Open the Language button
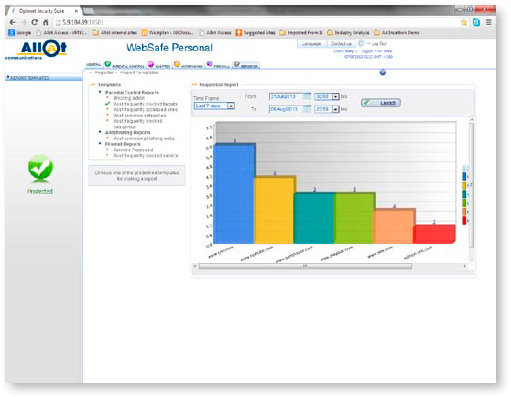Image resolution: width=511 pixels, height=397 pixels. pos(311,44)
